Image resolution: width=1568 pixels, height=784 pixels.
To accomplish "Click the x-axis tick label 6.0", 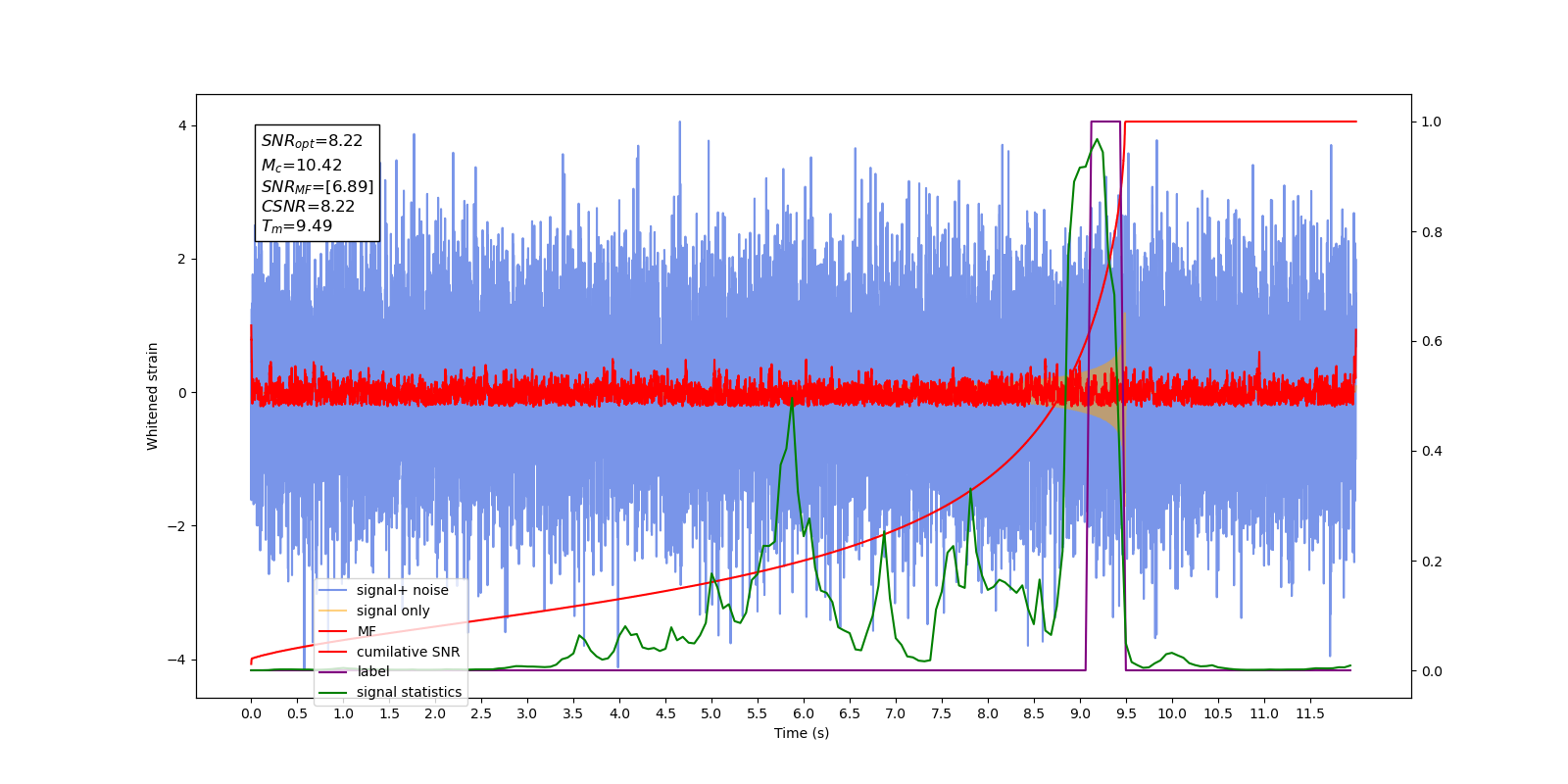I will 804,713.
